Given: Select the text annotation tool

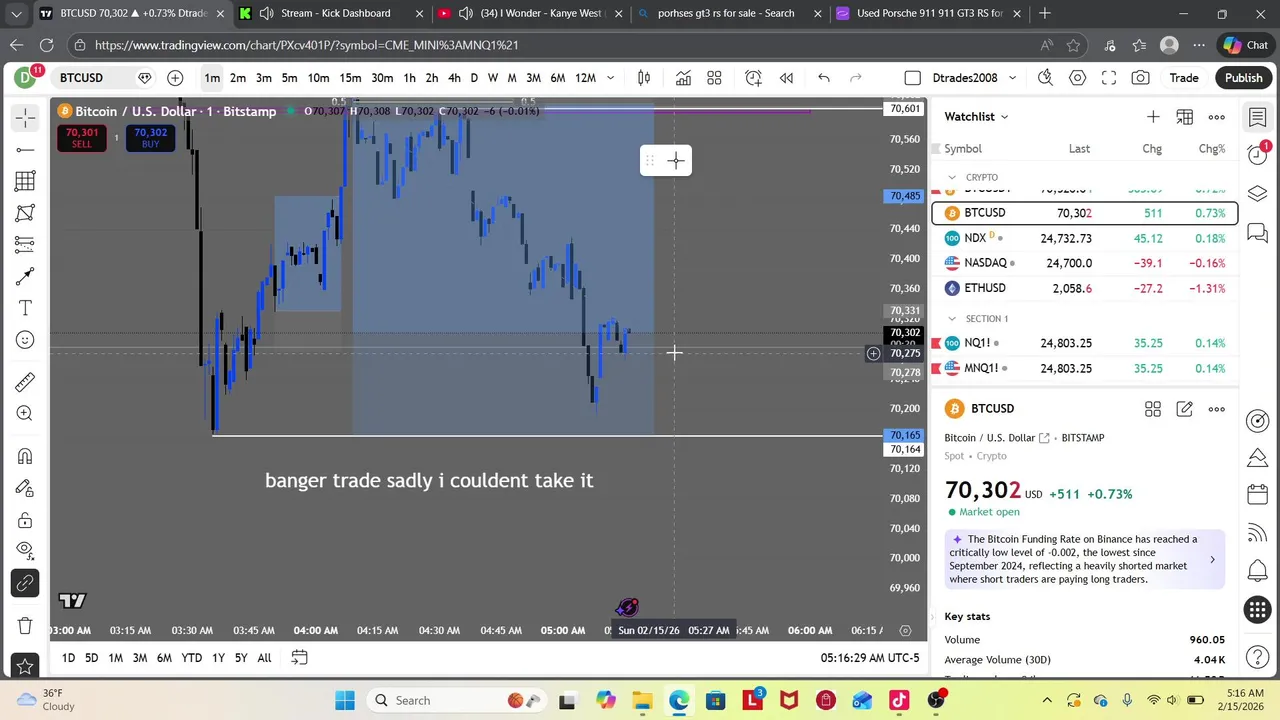Looking at the screenshot, I should coord(25,308).
